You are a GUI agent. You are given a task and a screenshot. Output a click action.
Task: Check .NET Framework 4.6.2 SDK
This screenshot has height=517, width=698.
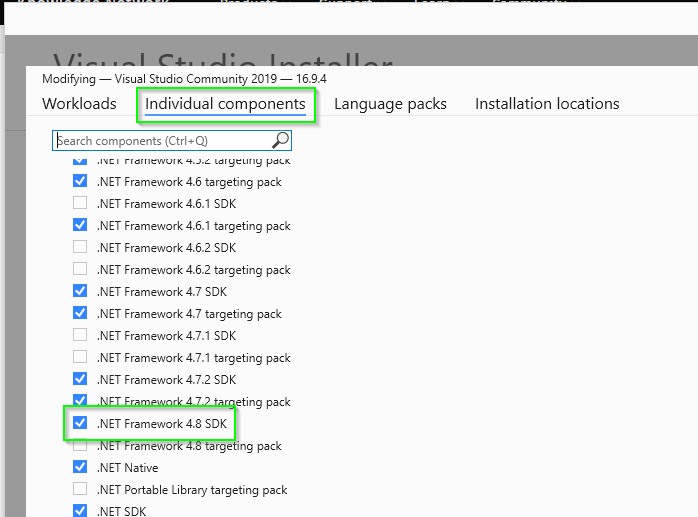(80, 247)
